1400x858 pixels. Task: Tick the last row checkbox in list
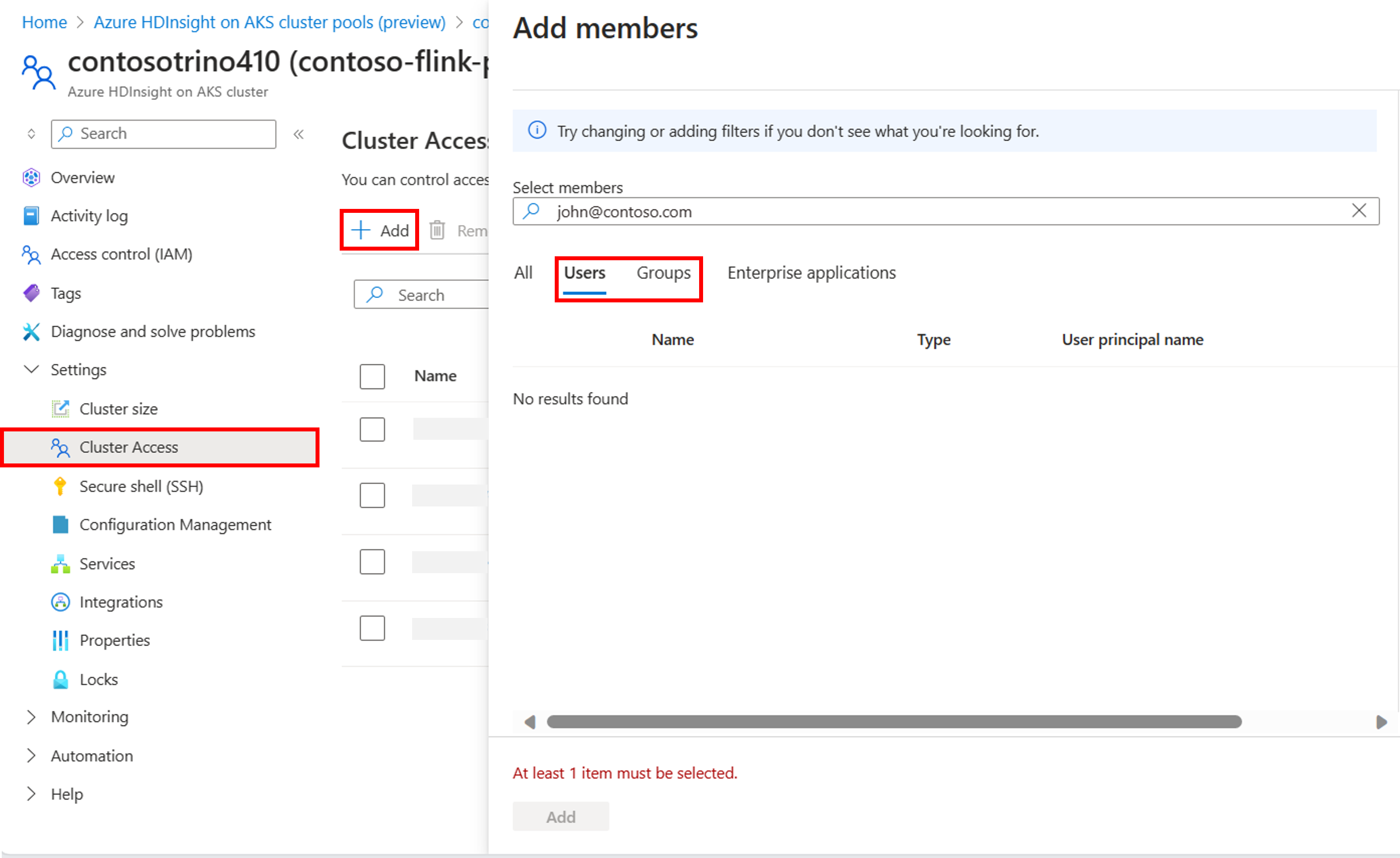(372, 628)
